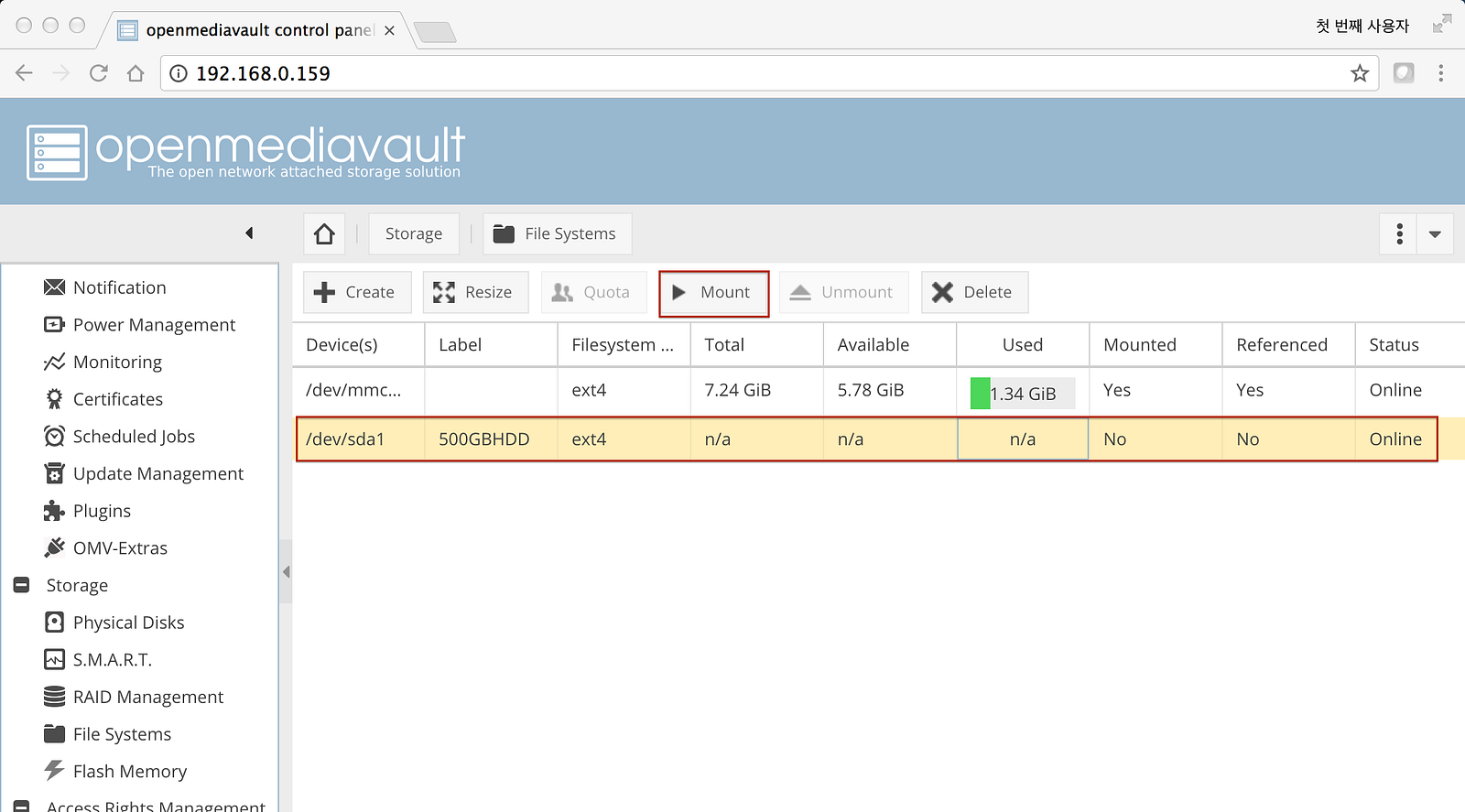1465x812 pixels.
Task: Click the Create button
Action: (x=357, y=292)
